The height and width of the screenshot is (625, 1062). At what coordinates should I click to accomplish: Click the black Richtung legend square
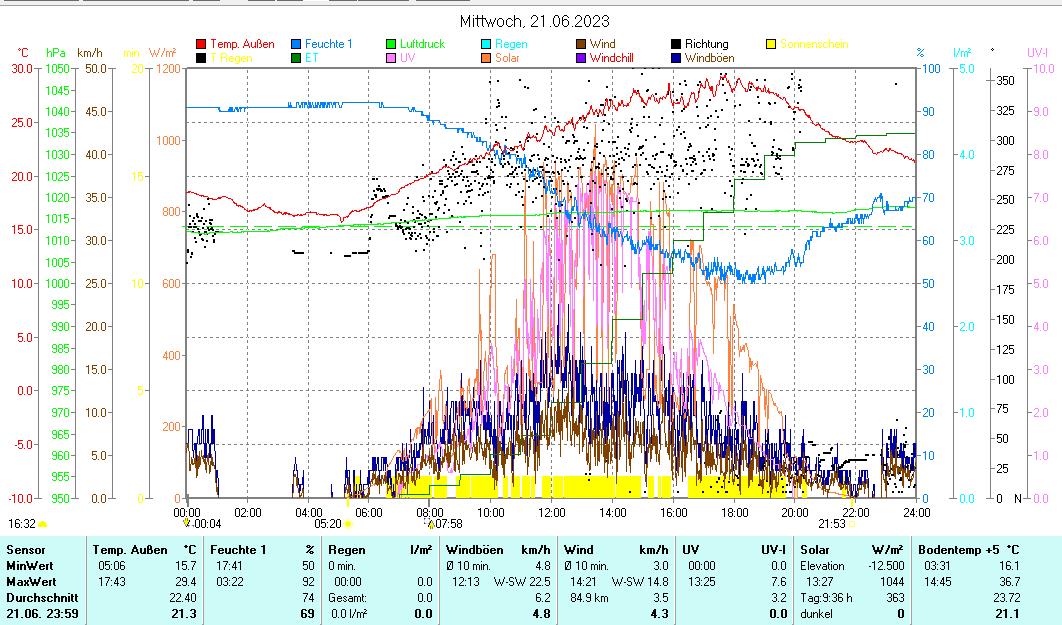click(677, 44)
